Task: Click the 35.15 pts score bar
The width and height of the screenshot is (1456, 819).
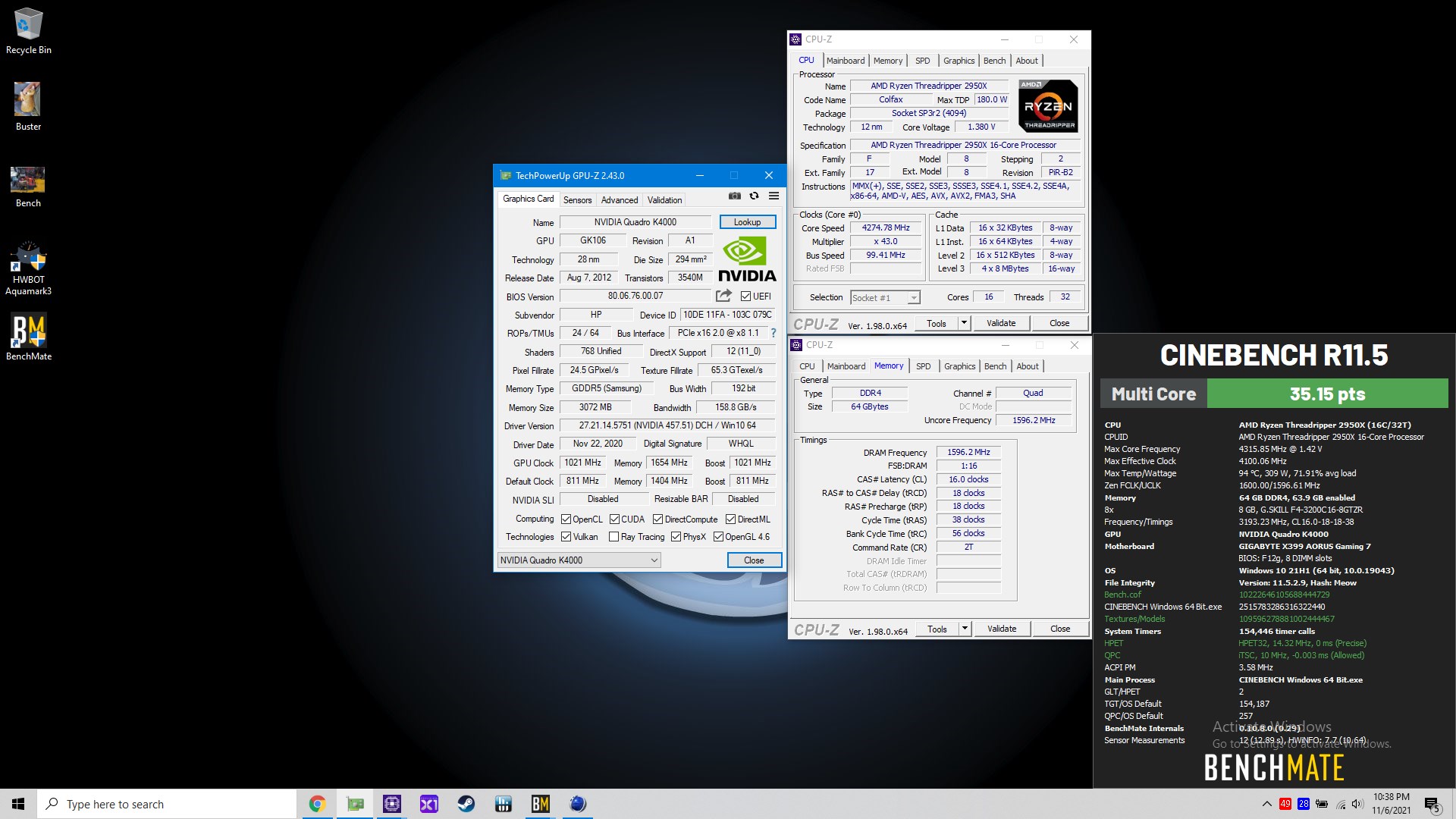Action: [x=1327, y=394]
